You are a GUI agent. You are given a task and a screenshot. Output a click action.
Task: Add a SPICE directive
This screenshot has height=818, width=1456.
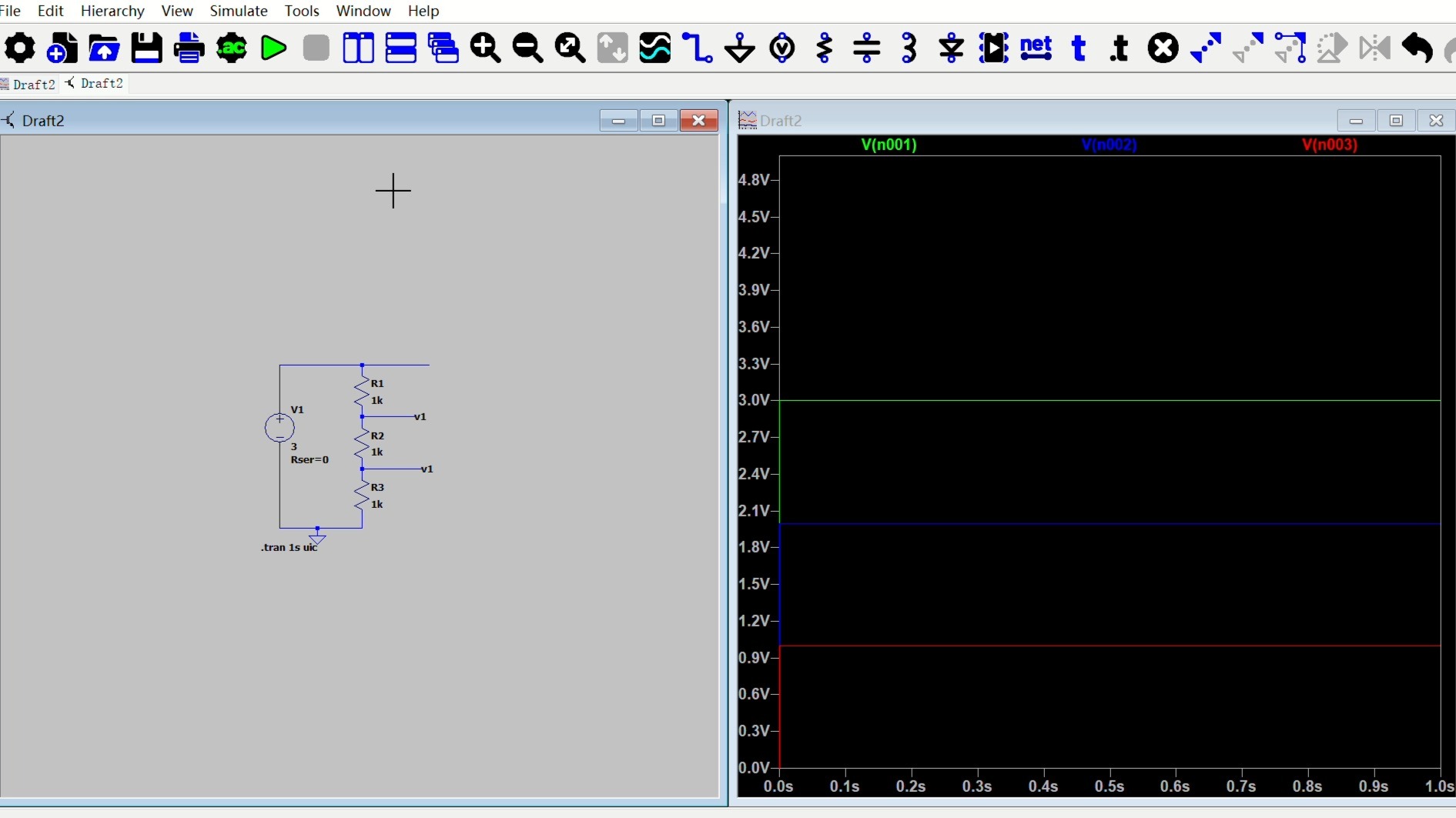[x=1120, y=48]
